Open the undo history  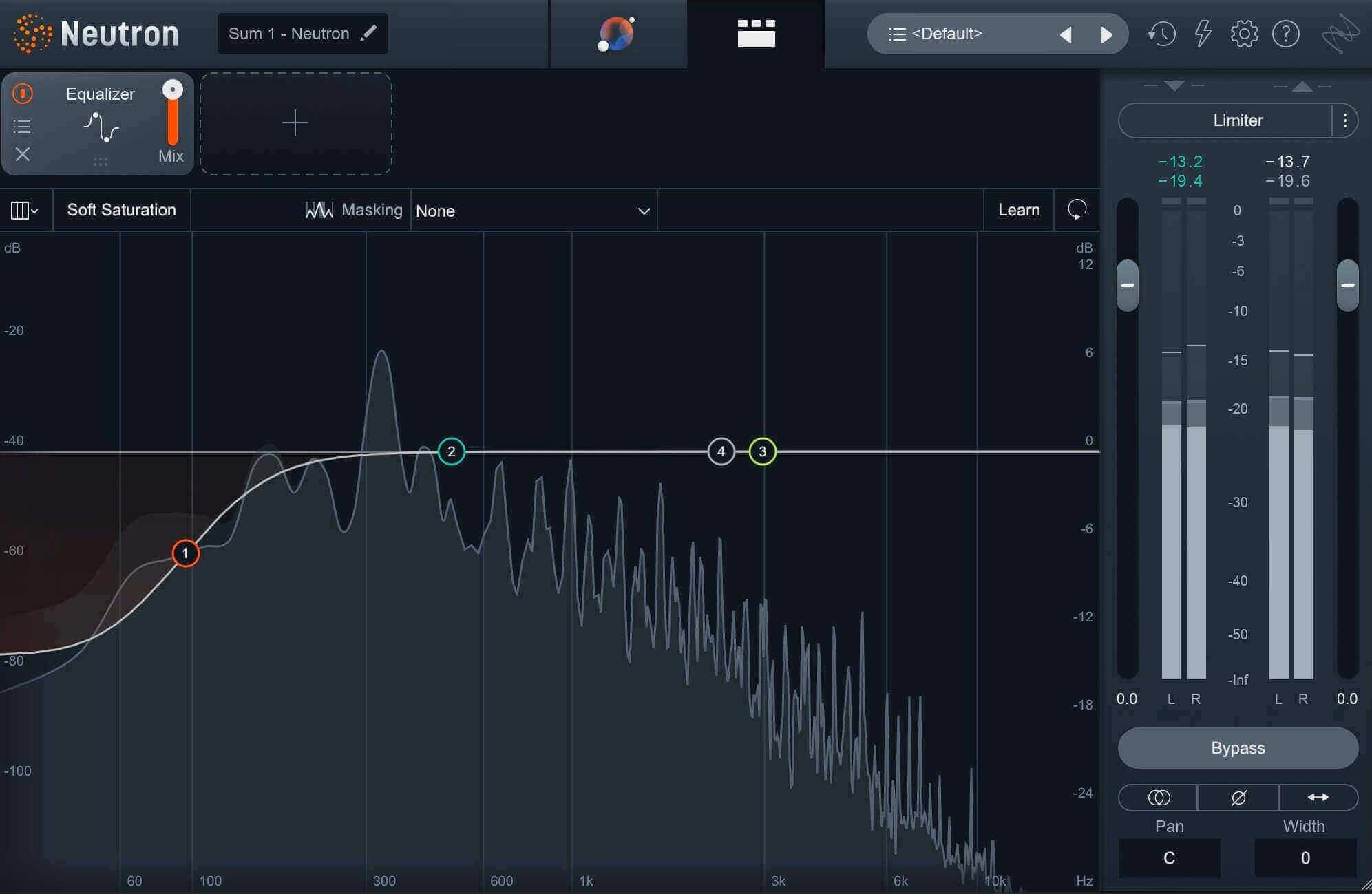pyautogui.click(x=1161, y=34)
